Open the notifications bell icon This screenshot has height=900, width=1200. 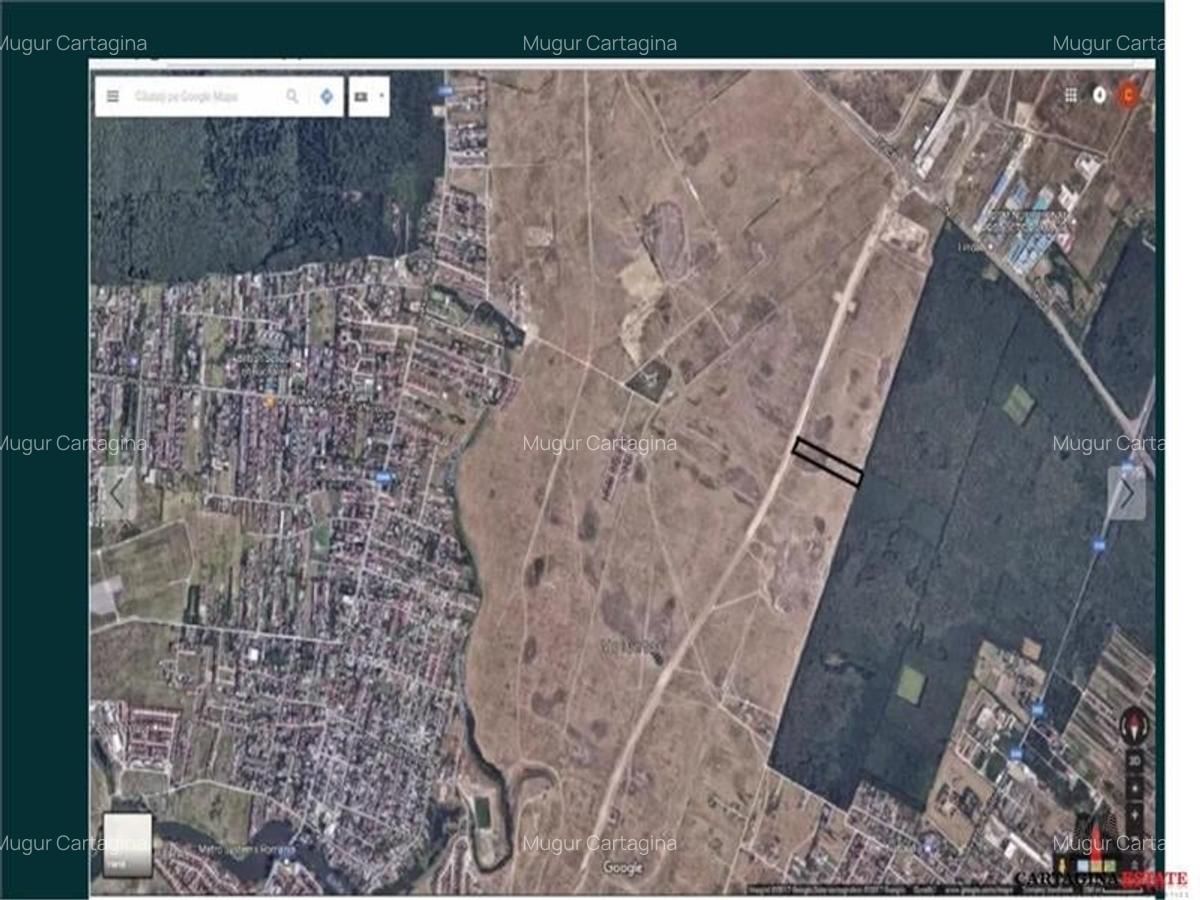point(1099,95)
